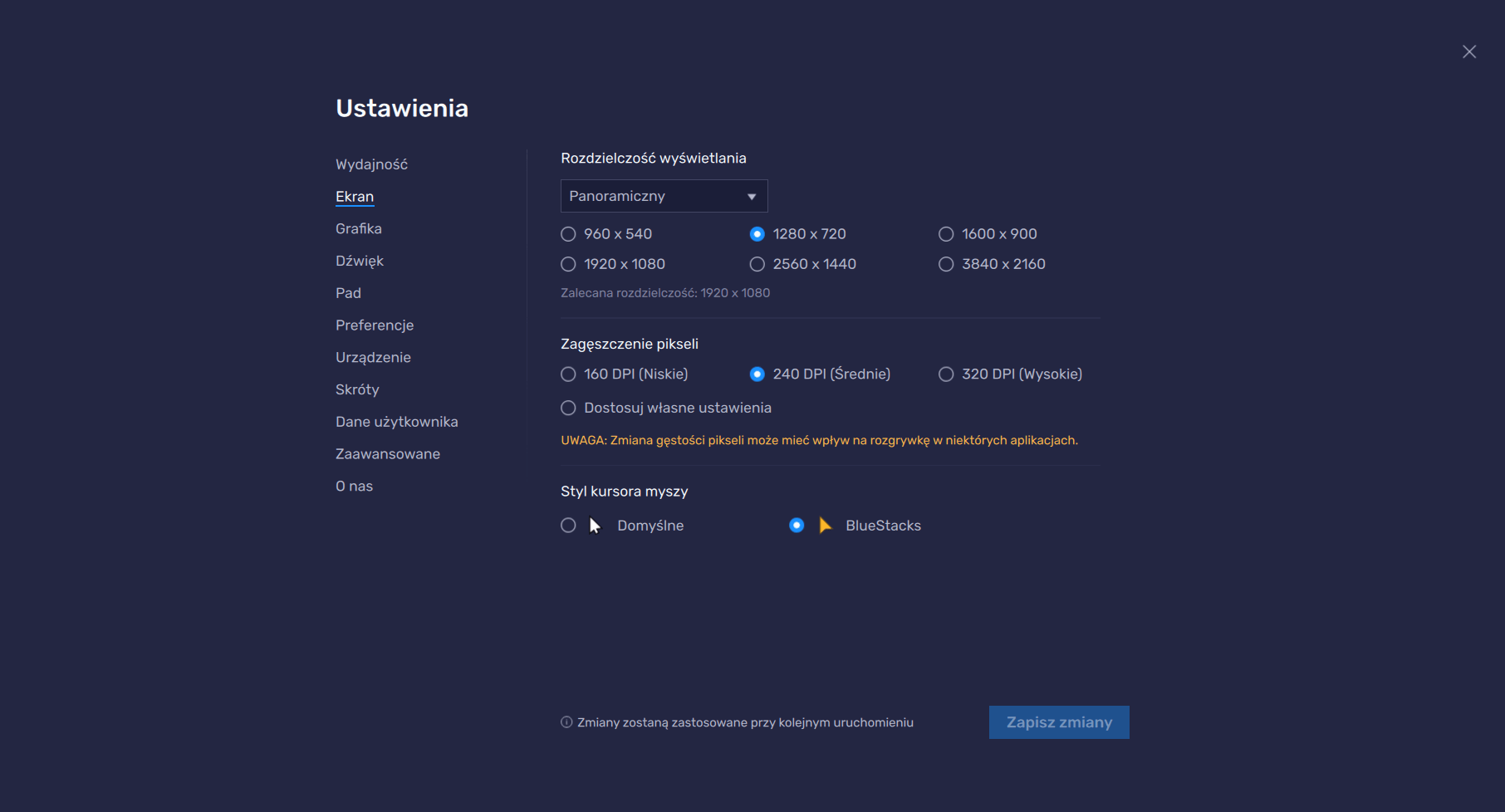Switch to Pad settings

point(348,293)
